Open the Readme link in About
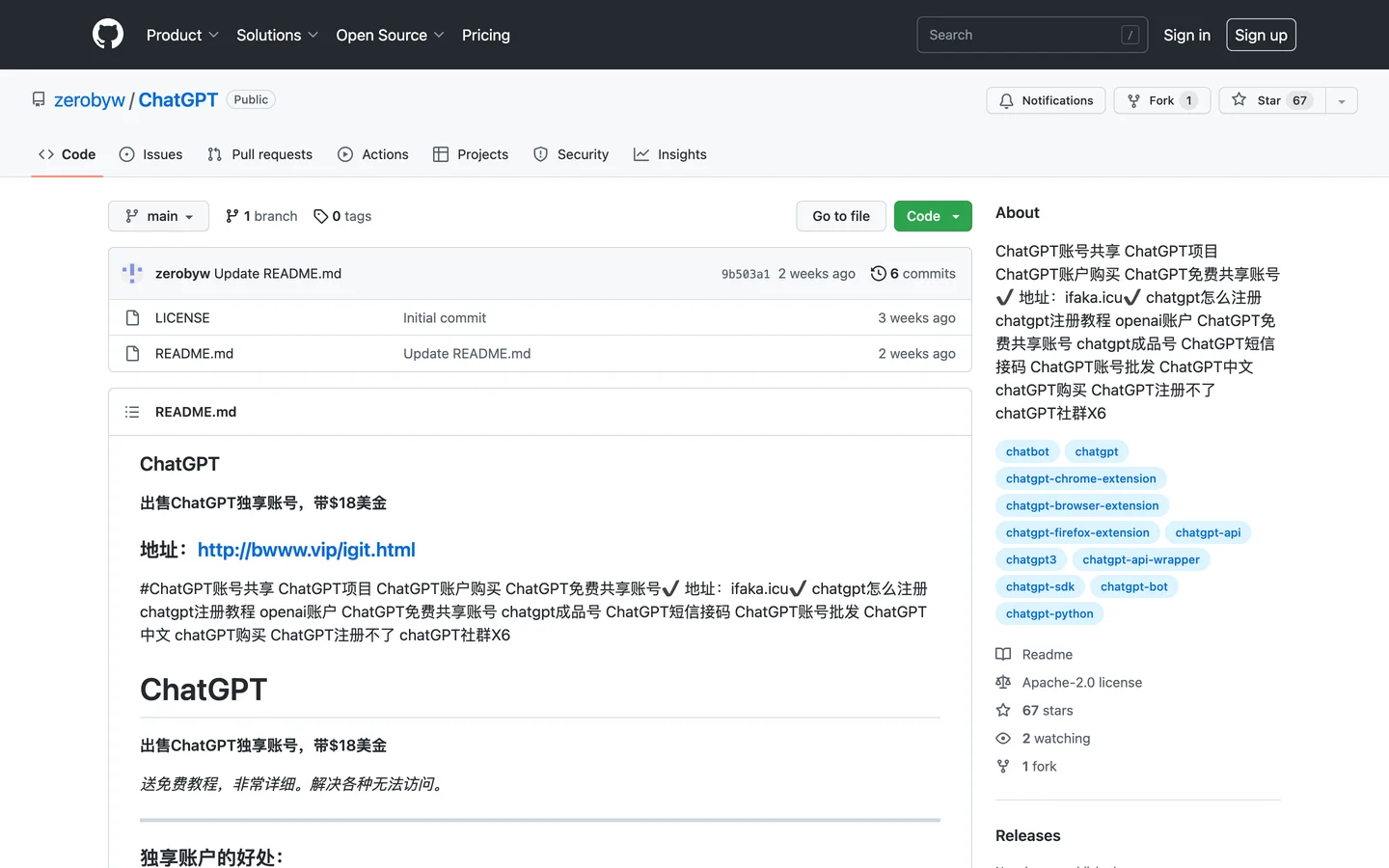1389x868 pixels. click(1034, 654)
